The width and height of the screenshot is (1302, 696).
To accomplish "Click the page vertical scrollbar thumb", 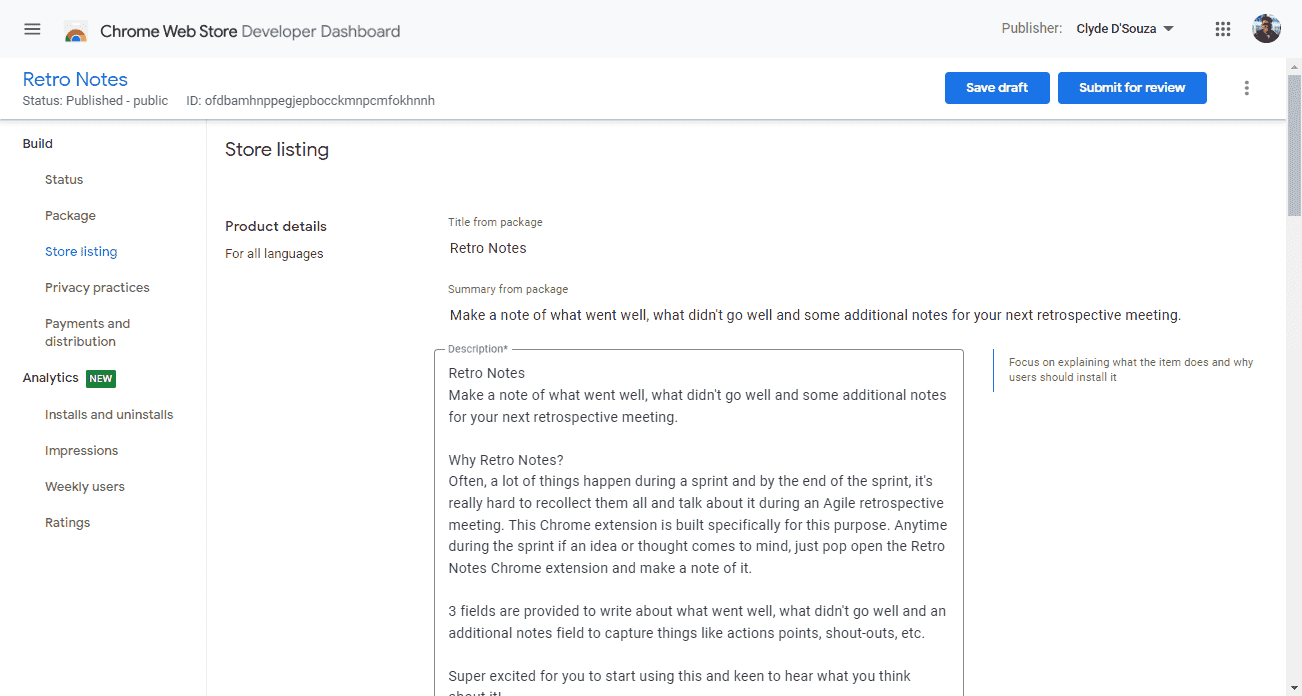I will [1294, 144].
